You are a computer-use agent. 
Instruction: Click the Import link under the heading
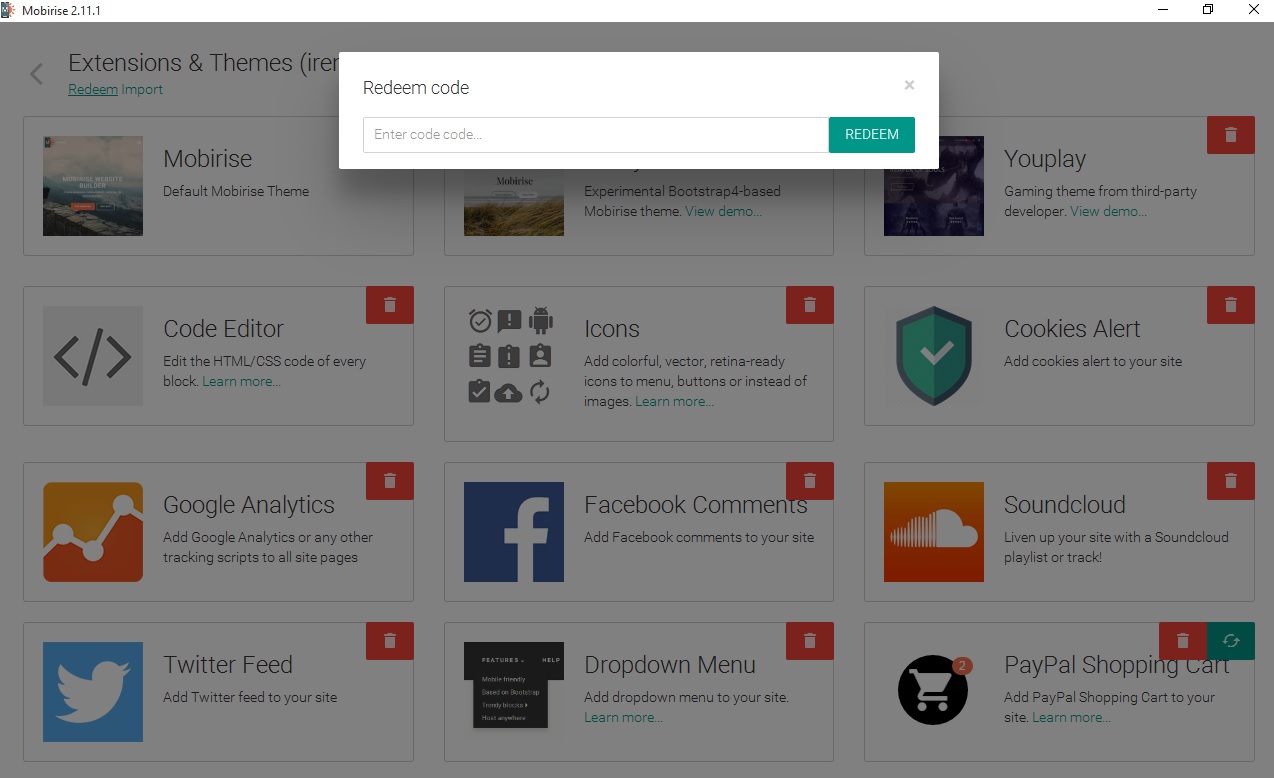pos(142,90)
